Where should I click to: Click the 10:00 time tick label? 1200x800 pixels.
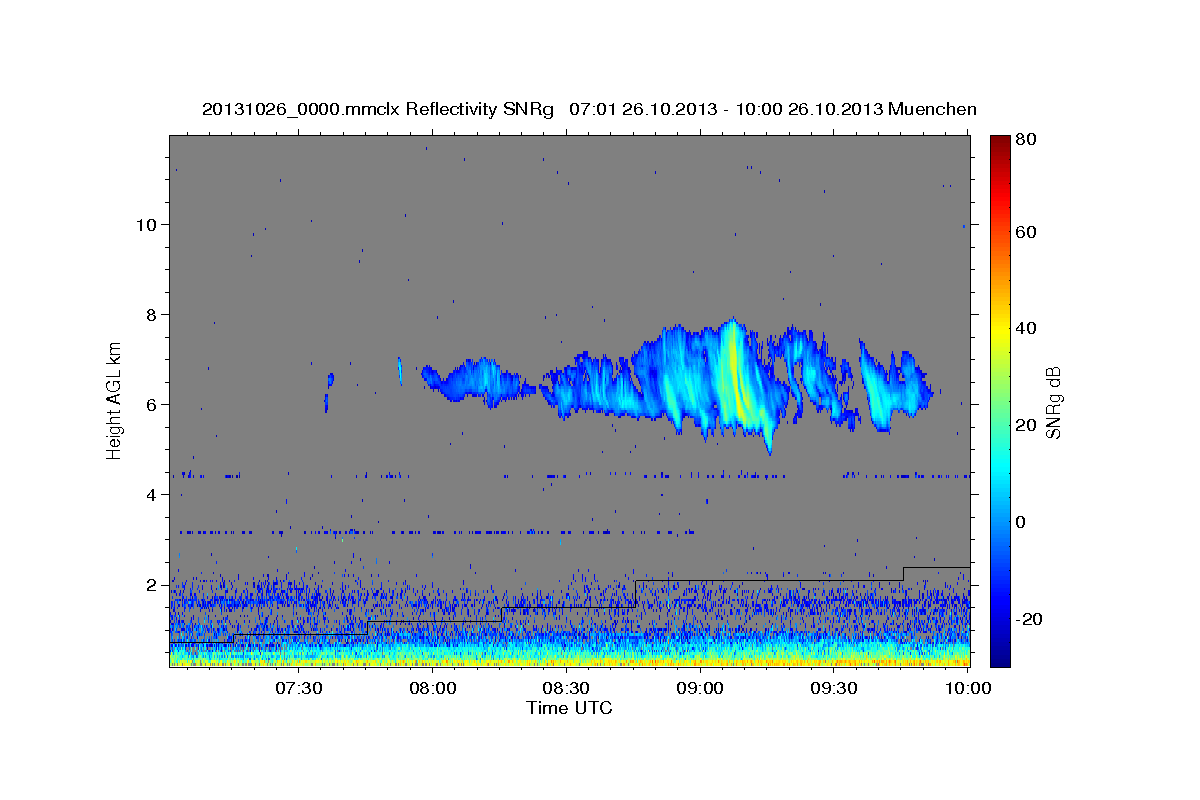click(x=967, y=688)
